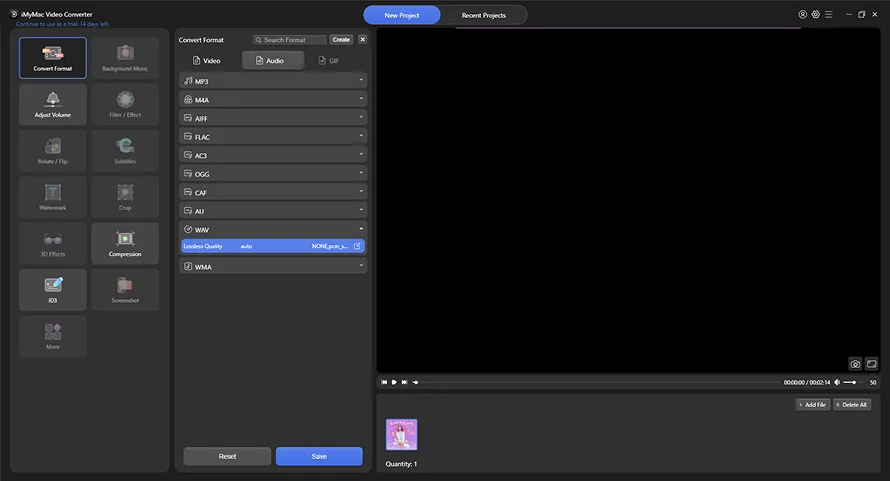Open the 3D Effects tool
Screen dimensions: 890x481
click(53, 244)
